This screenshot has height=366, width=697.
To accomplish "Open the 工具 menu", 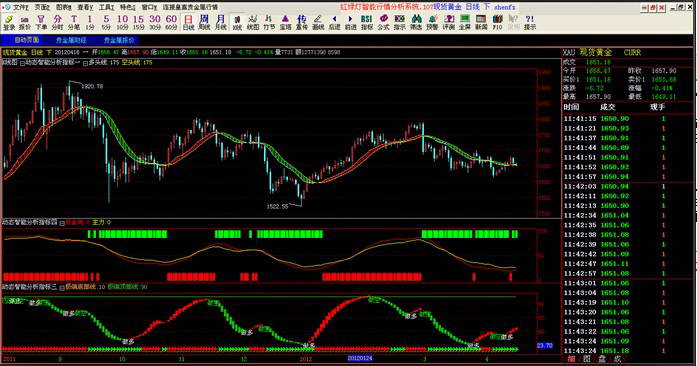I will pyautogui.click(x=107, y=7).
